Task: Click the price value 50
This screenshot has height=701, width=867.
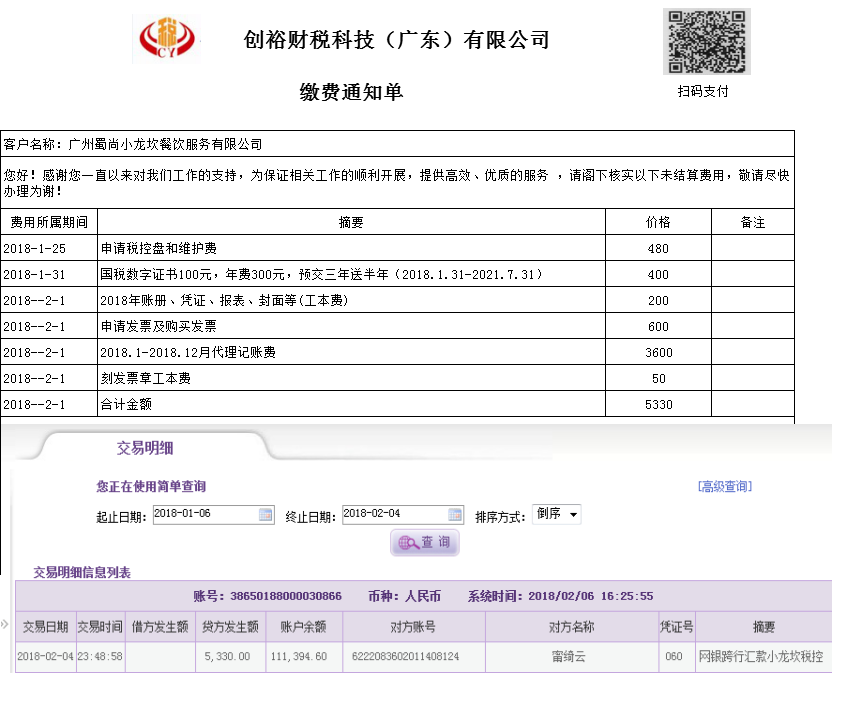Action: click(659, 379)
